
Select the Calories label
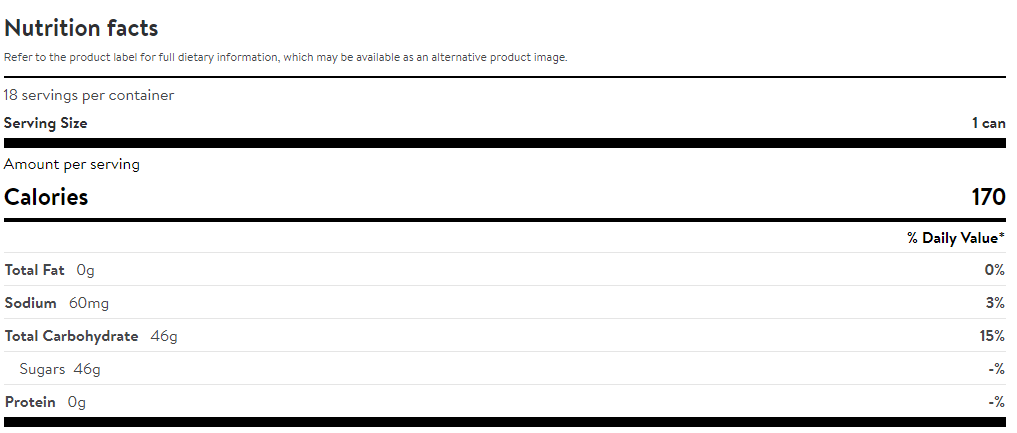click(x=46, y=197)
